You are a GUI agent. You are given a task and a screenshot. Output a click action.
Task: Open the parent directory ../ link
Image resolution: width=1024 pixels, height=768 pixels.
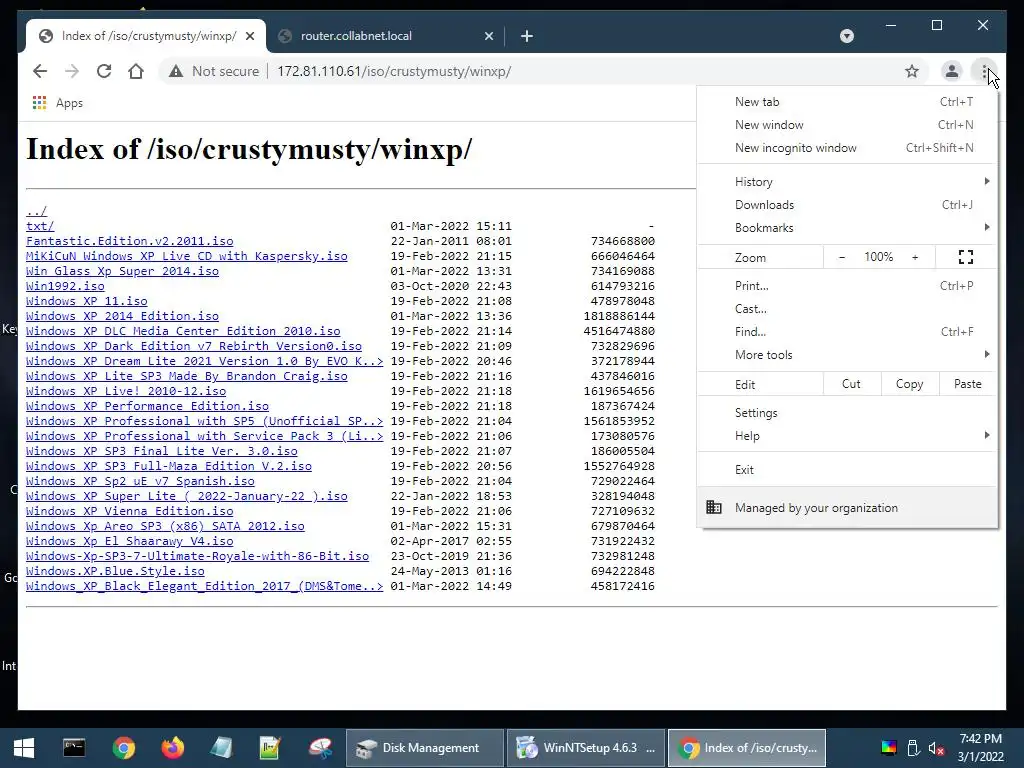(37, 211)
